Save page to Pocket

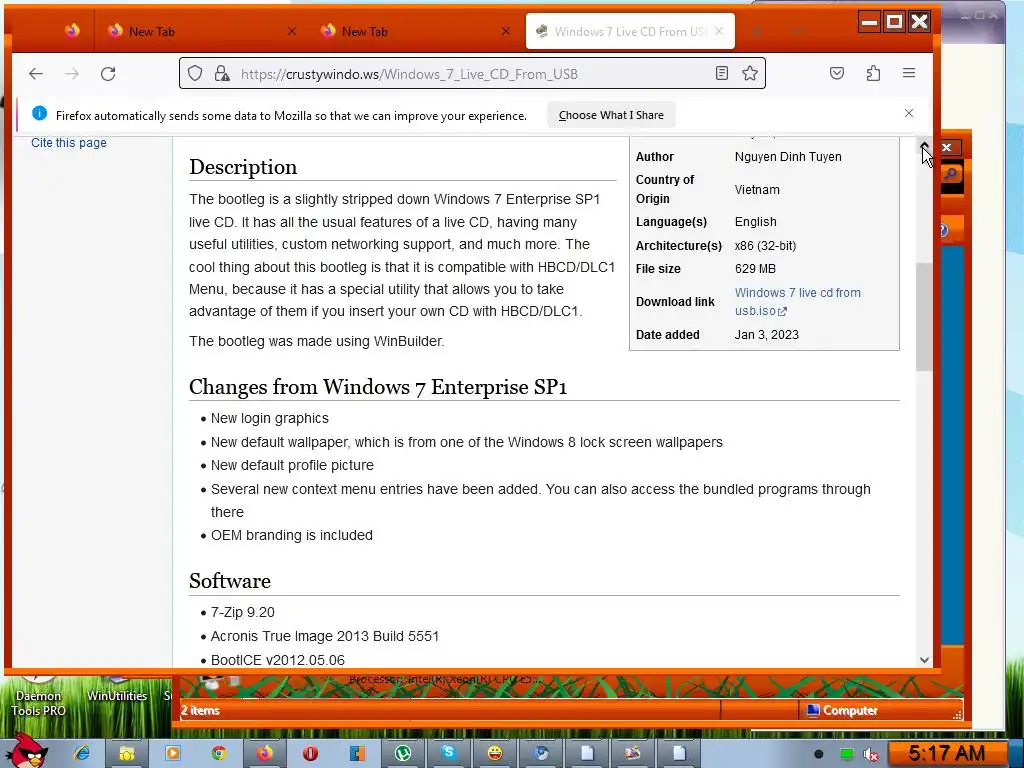click(x=837, y=73)
